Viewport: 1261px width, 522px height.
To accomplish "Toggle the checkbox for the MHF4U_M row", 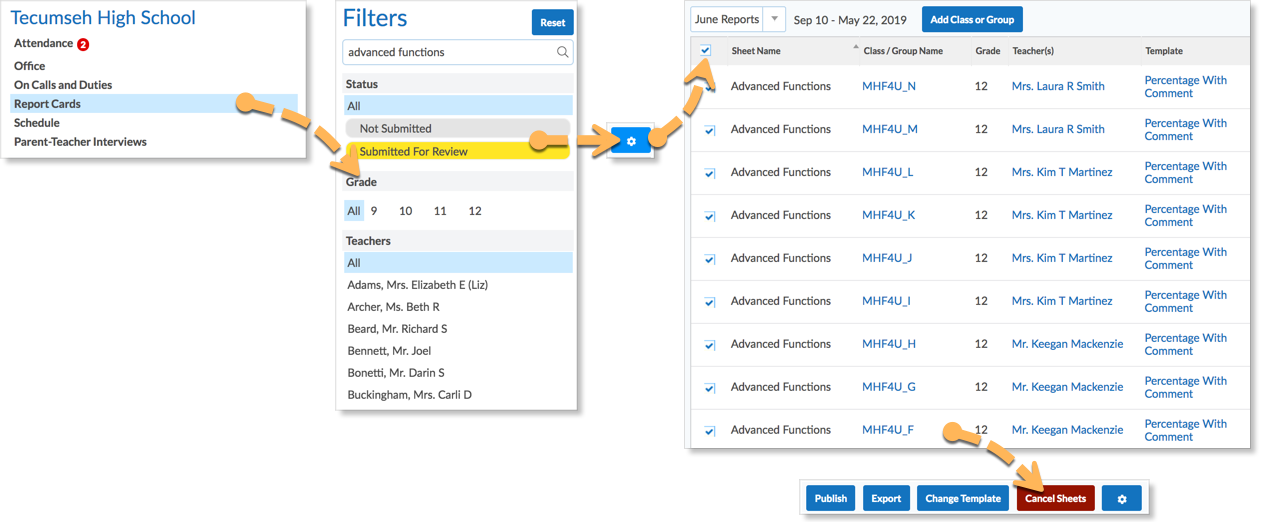I will pyautogui.click(x=710, y=130).
